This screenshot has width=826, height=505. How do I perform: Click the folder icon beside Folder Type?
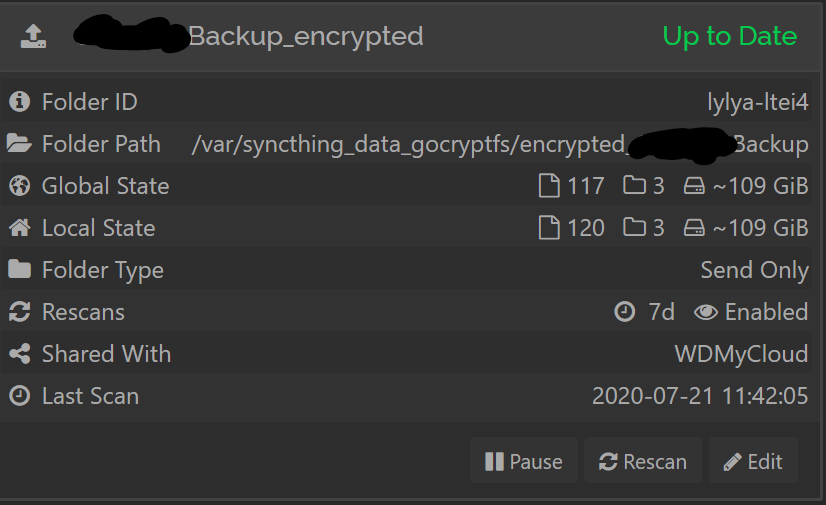pos(19,269)
